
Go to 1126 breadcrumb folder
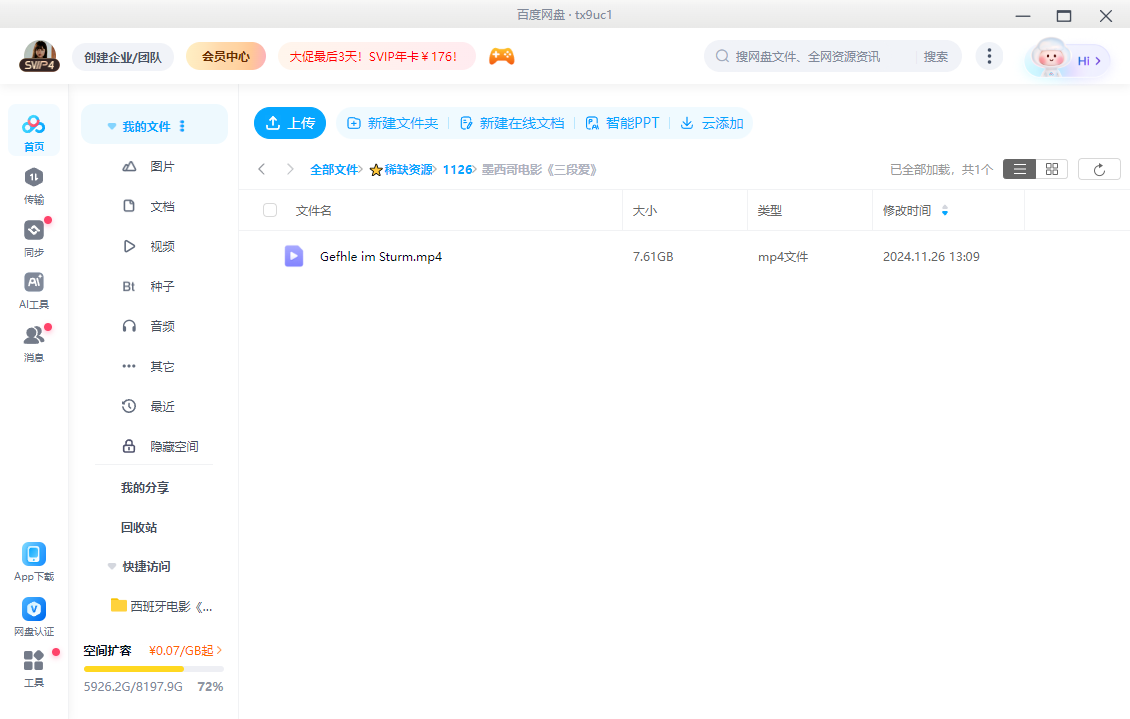pyautogui.click(x=457, y=169)
